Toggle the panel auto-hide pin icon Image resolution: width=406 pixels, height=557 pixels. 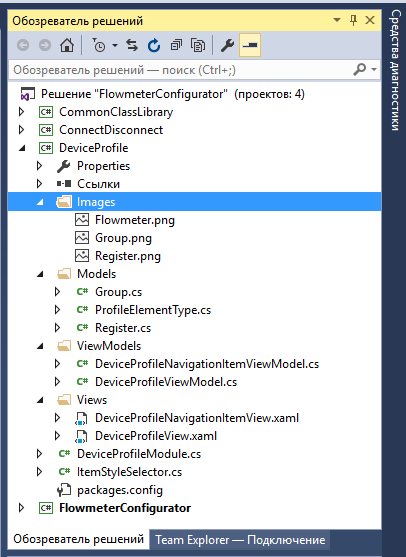point(353,20)
